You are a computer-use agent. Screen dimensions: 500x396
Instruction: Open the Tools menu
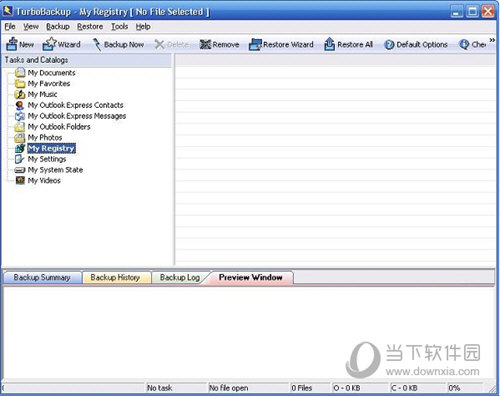point(119,26)
